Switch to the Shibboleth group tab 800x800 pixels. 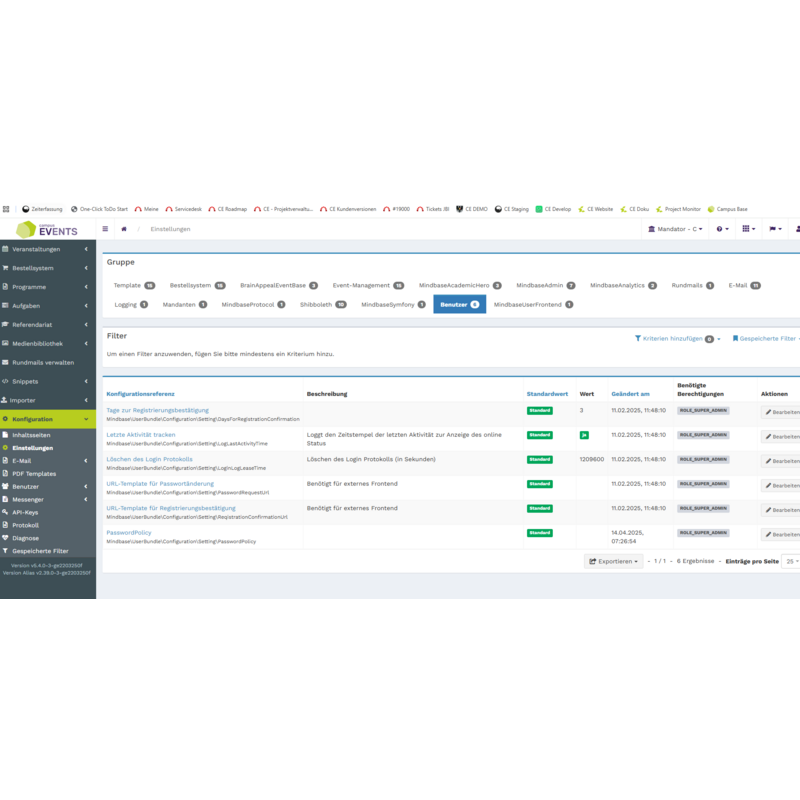pos(322,304)
